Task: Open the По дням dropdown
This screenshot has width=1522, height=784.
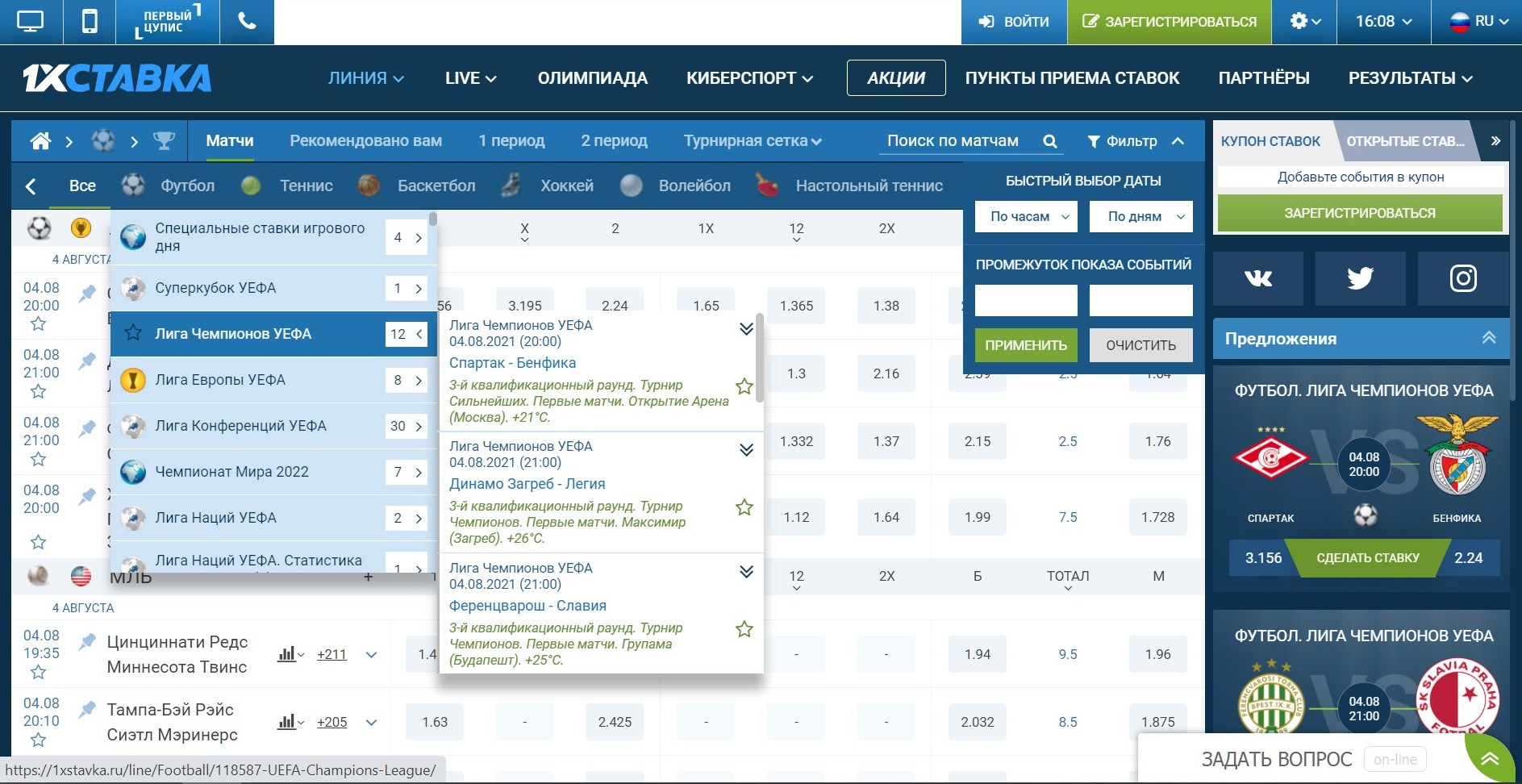Action: pyautogui.click(x=1140, y=216)
